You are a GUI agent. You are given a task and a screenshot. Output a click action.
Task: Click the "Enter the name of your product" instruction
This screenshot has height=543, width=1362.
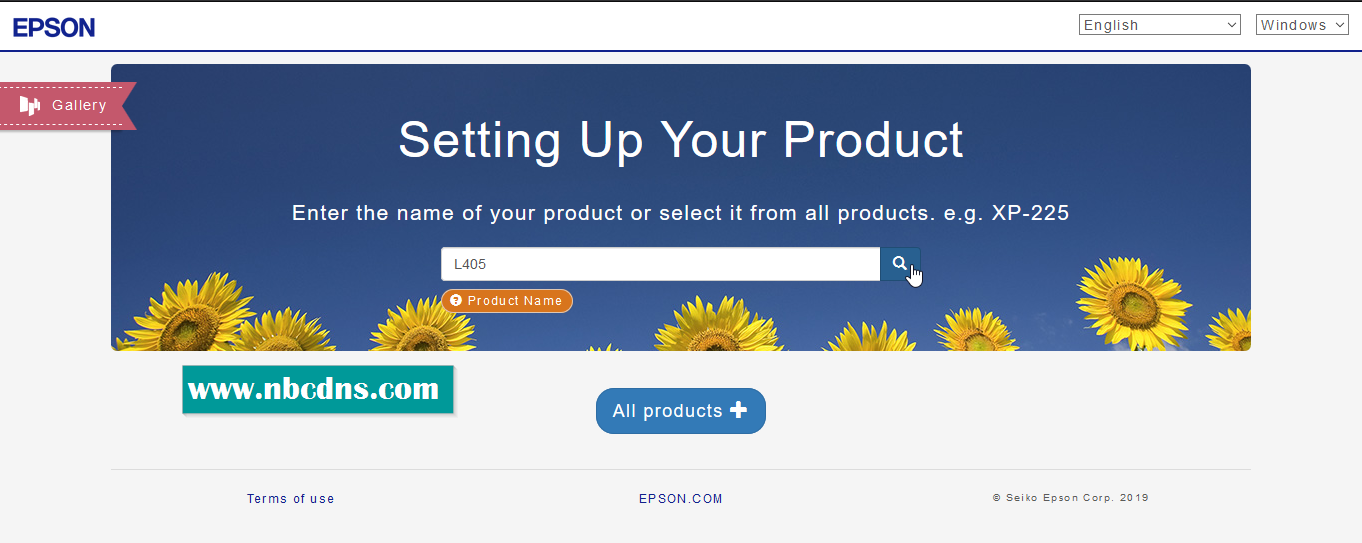pos(680,213)
